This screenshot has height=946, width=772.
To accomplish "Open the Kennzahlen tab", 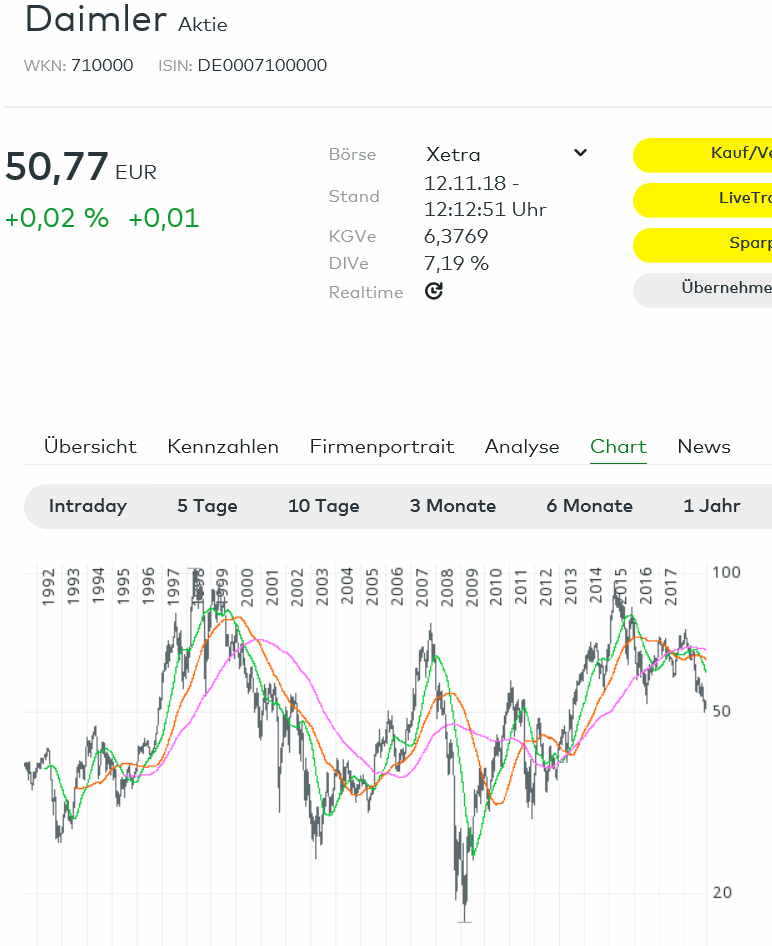I will pyautogui.click(x=223, y=447).
